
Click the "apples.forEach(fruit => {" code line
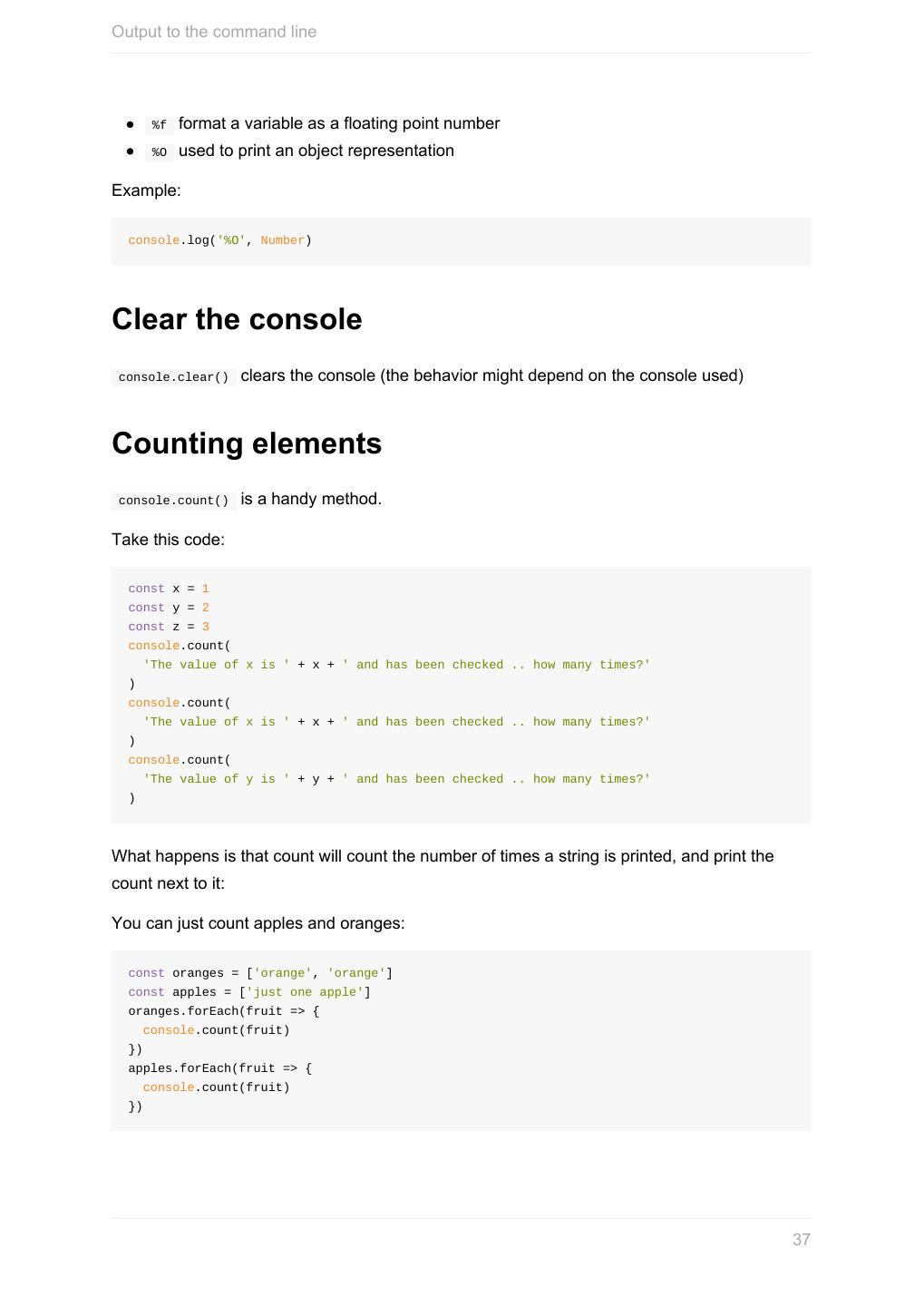[219, 1068]
